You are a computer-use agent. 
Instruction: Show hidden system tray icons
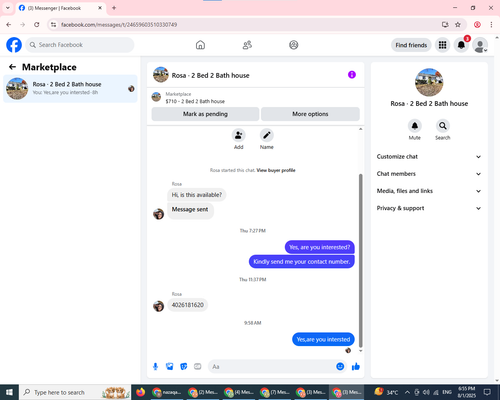(x=407, y=392)
